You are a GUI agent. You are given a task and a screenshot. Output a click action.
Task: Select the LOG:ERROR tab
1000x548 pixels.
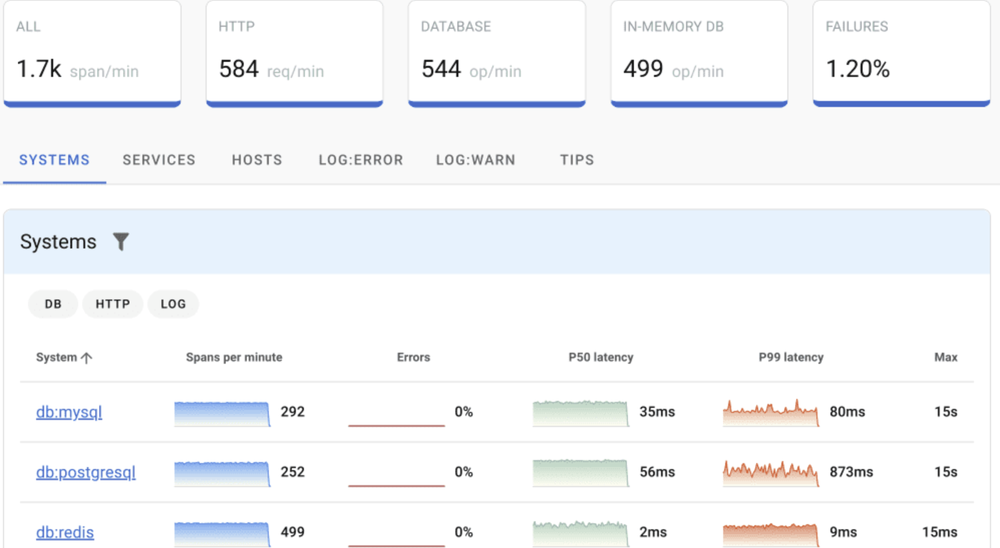[360, 160]
